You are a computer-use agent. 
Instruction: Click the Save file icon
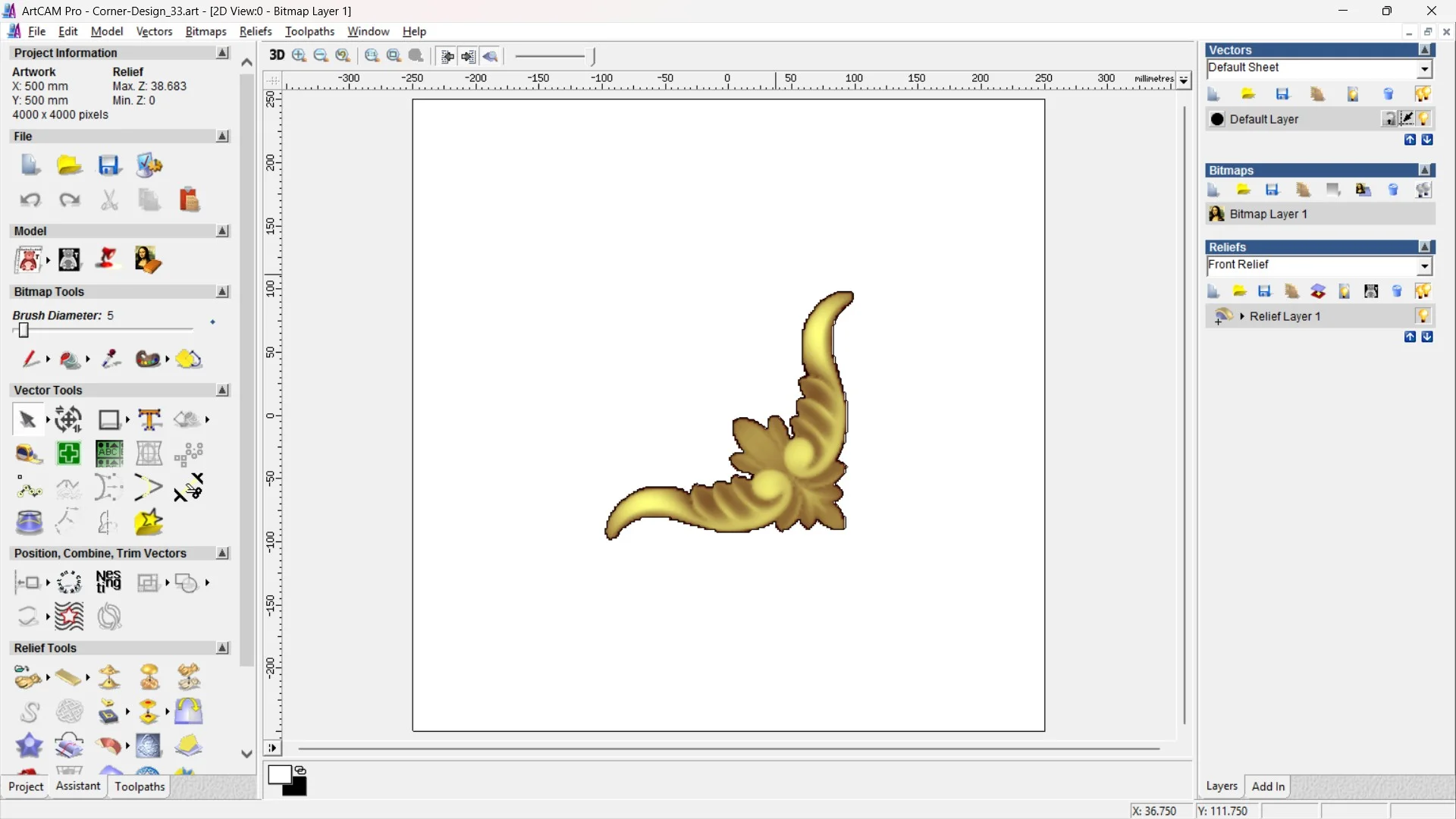point(108,165)
